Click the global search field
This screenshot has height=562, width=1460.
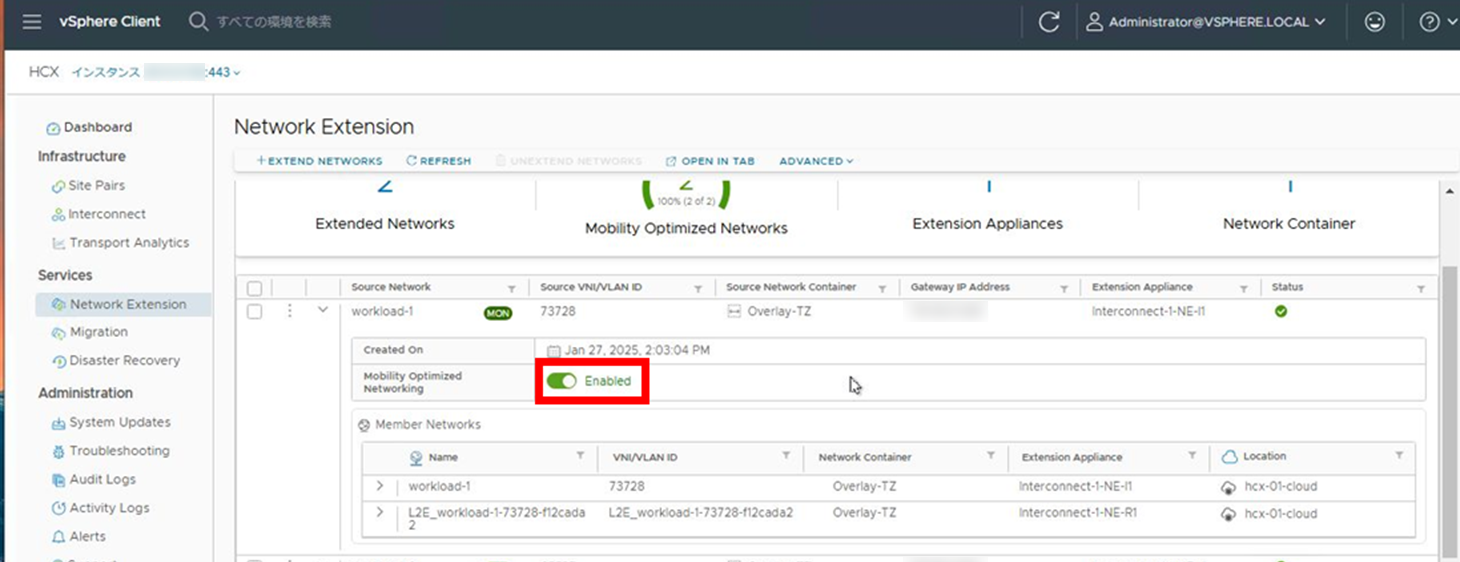[x=273, y=22]
